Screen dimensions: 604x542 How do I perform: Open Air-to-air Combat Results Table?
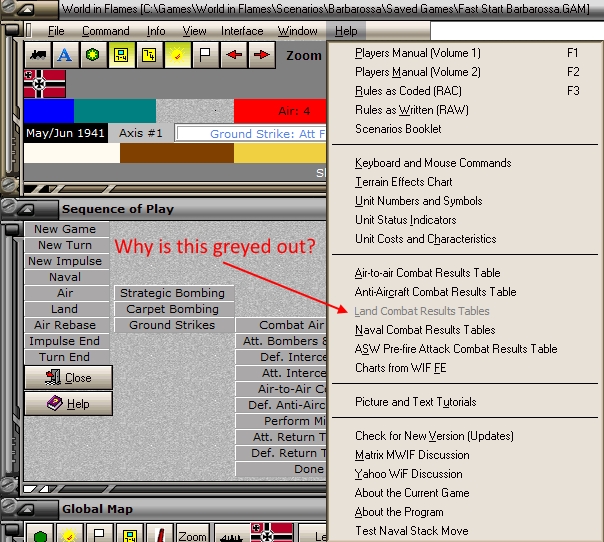point(465,273)
